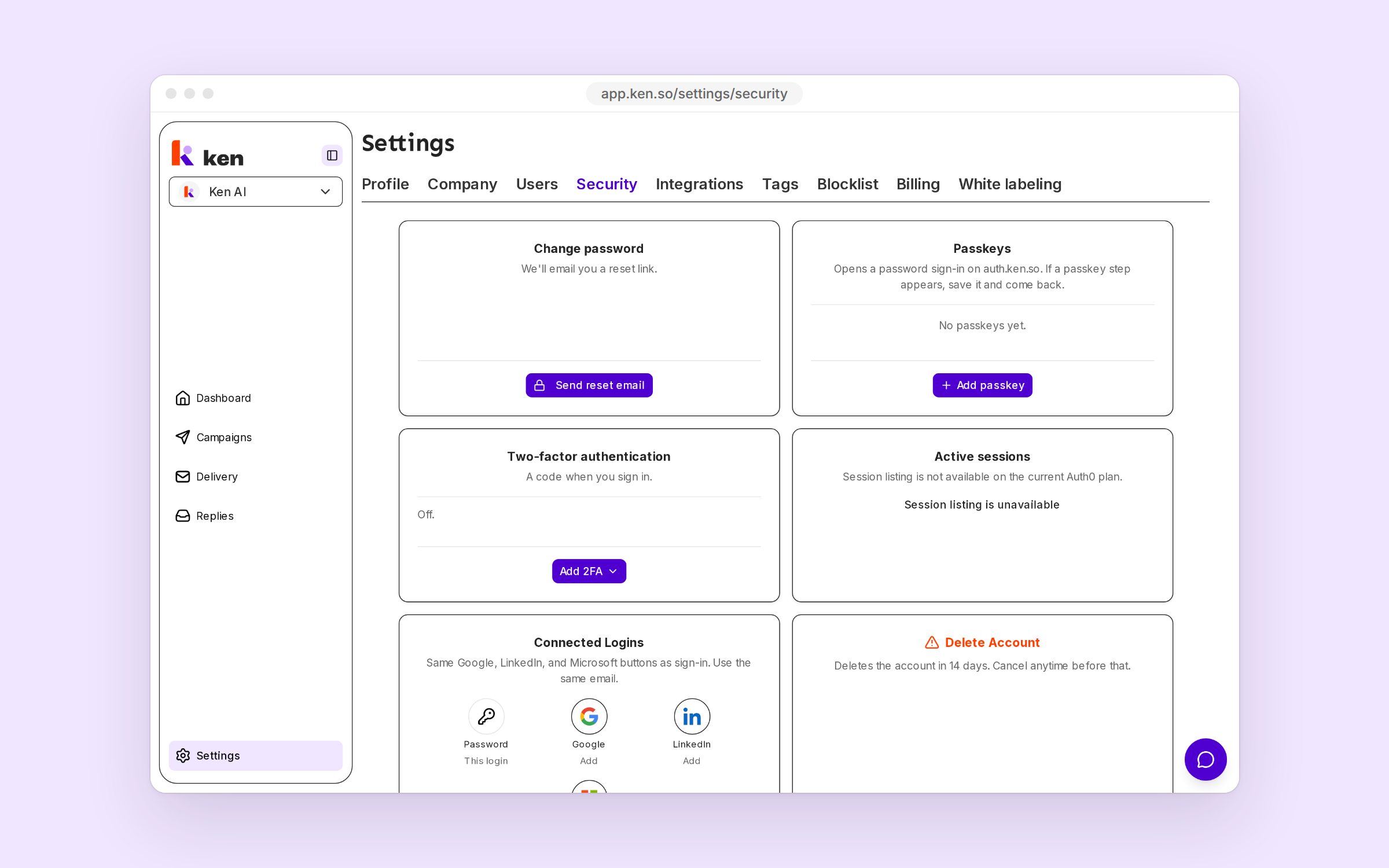Select the Security tab
The height and width of the screenshot is (868, 1389).
607,184
